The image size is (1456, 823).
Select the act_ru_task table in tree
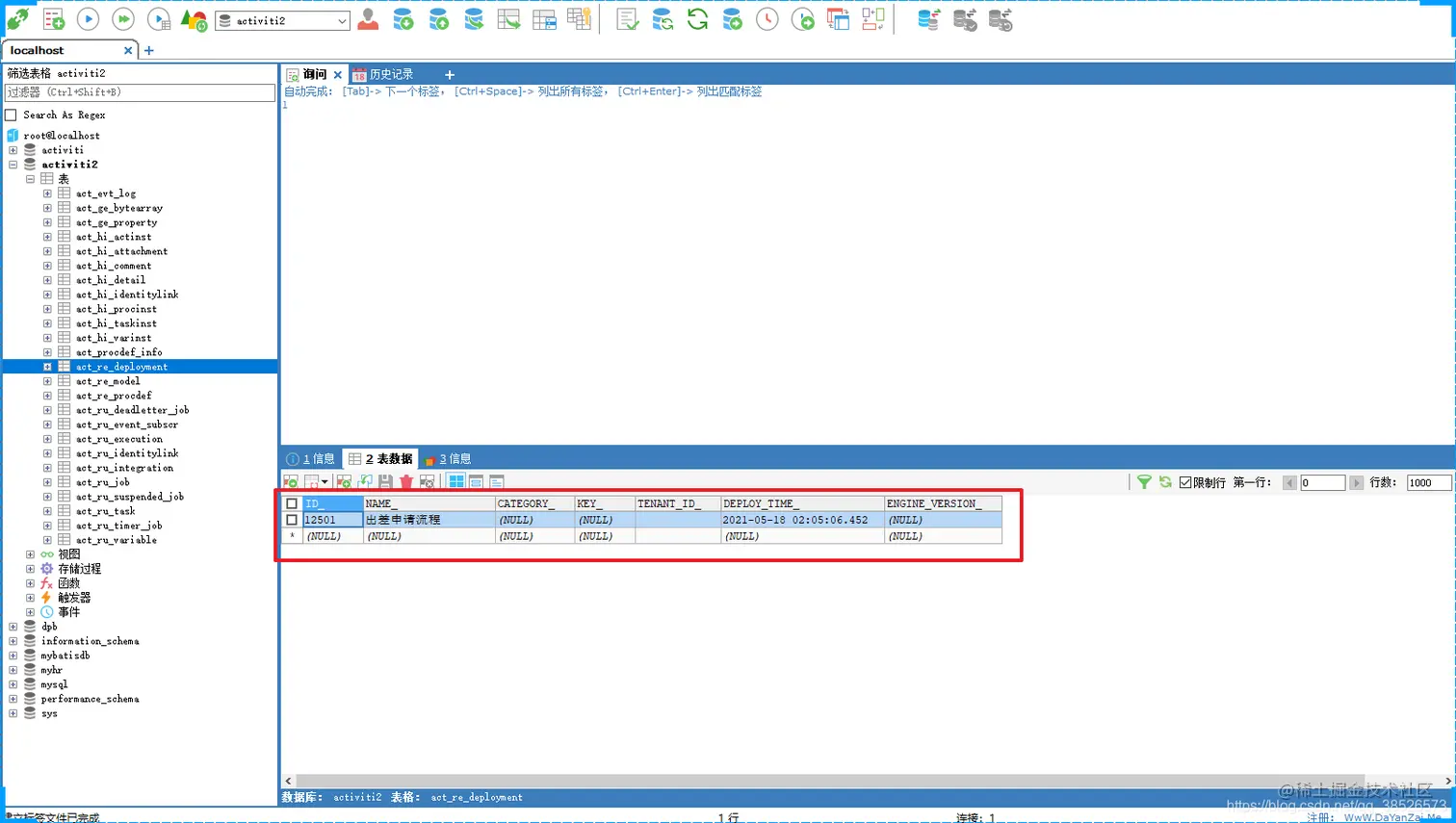coord(105,511)
